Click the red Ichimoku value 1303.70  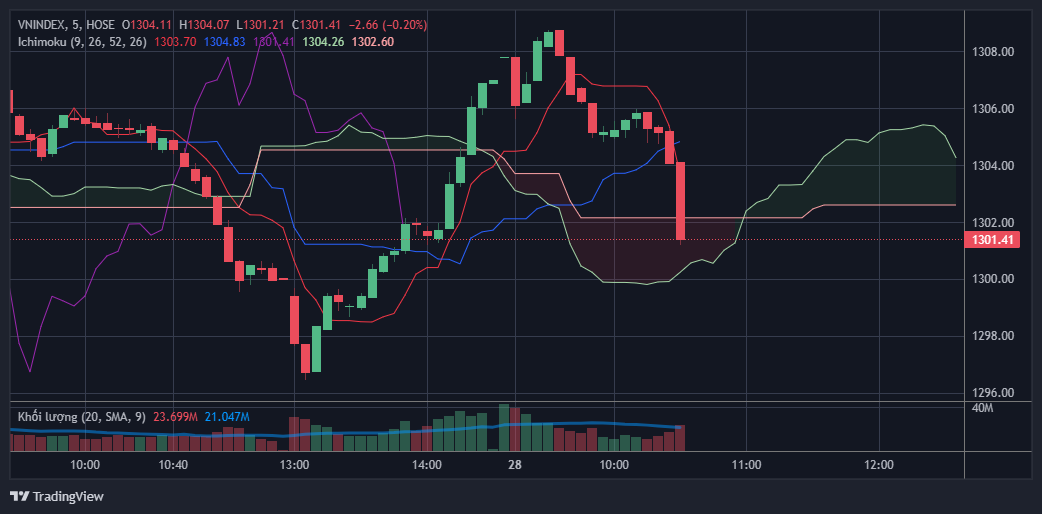pyautogui.click(x=175, y=41)
